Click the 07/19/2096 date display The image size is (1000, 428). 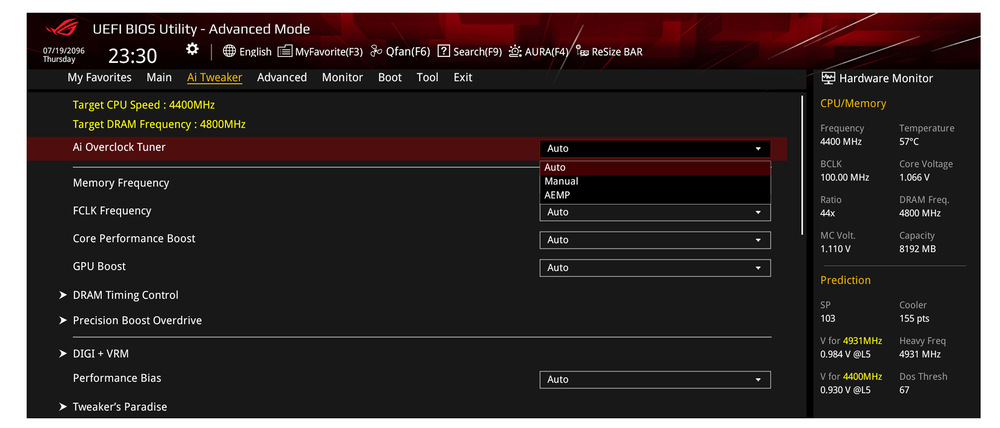[64, 50]
